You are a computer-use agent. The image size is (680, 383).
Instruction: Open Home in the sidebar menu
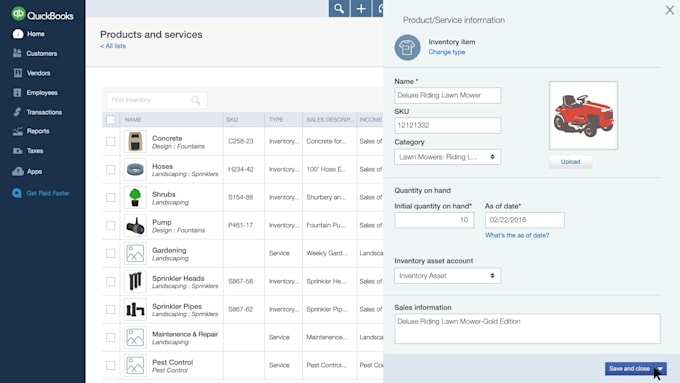click(x=36, y=34)
